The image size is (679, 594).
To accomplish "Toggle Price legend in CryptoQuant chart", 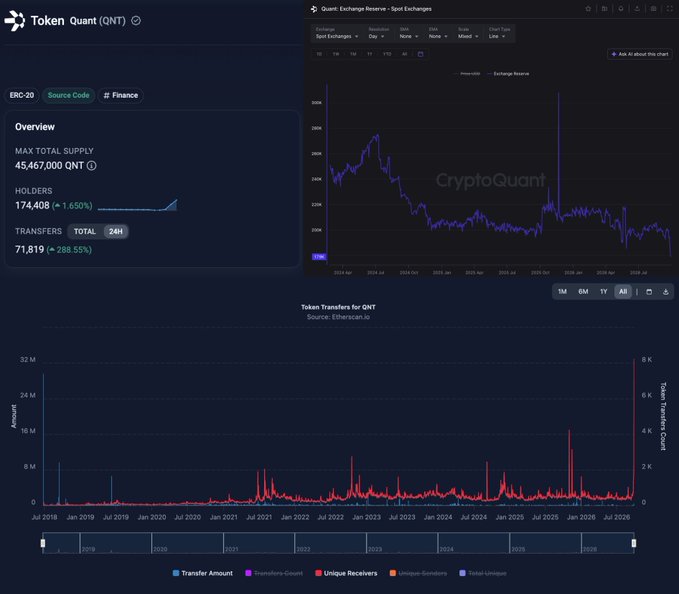I will pyautogui.click(x=466, y=74).
